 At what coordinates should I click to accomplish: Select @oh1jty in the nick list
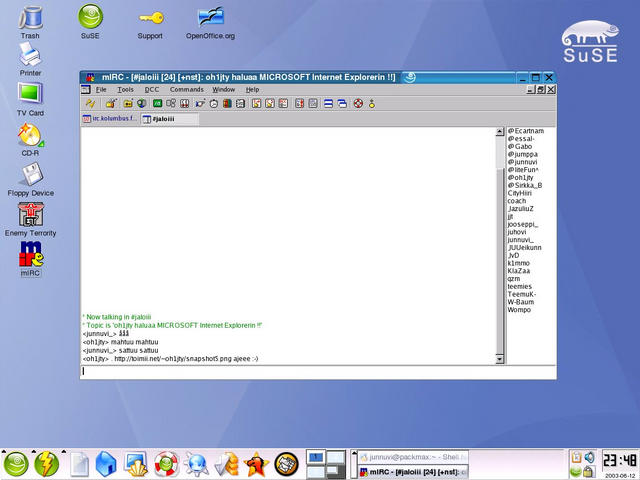[x=520, y=178]
